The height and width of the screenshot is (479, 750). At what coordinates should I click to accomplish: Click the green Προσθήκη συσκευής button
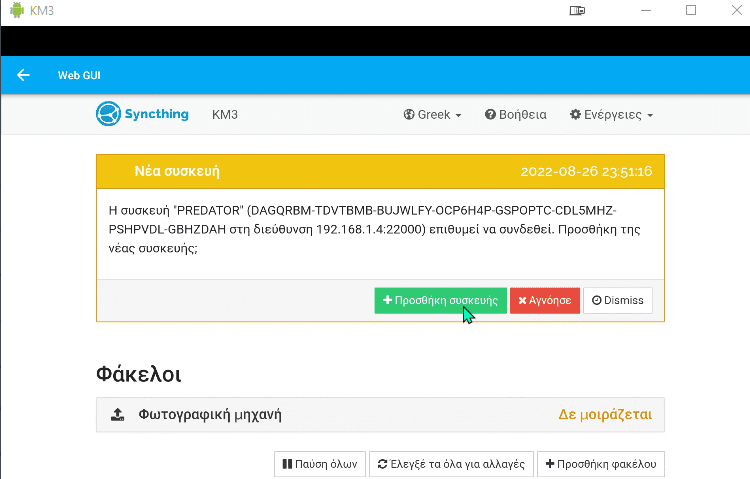[x=441, y=301]
